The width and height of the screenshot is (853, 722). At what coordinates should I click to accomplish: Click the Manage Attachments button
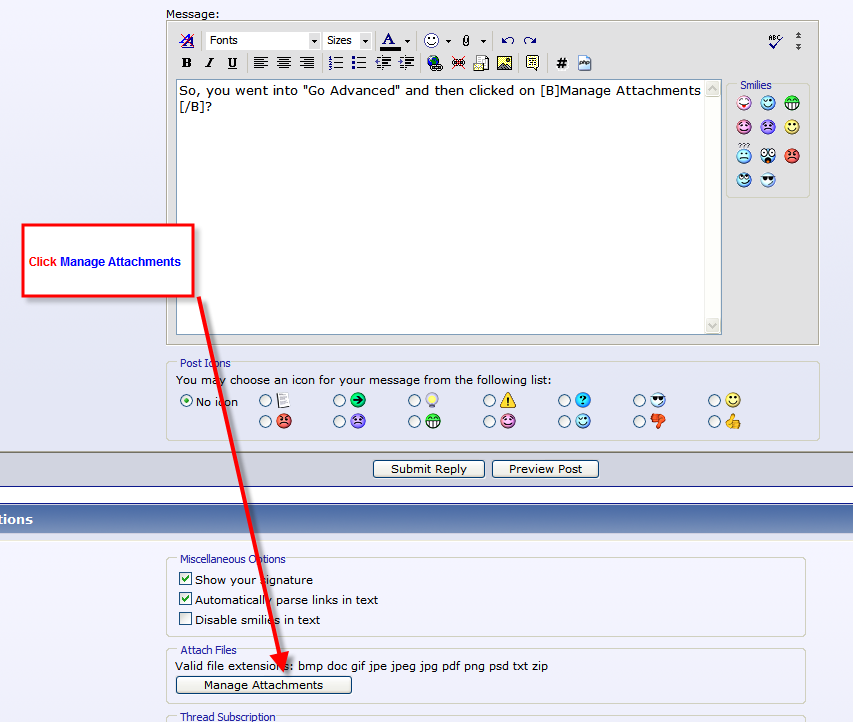click(264, 685)
